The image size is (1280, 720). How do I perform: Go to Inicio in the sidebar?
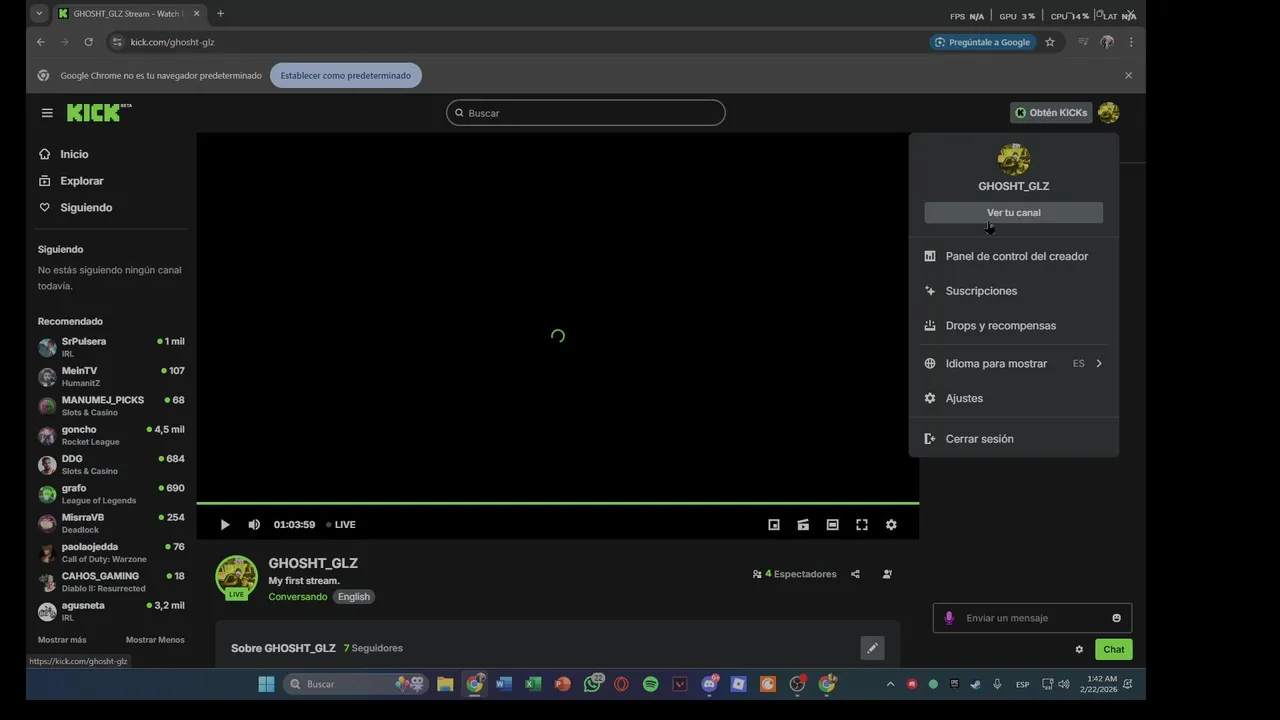point(74,154)
